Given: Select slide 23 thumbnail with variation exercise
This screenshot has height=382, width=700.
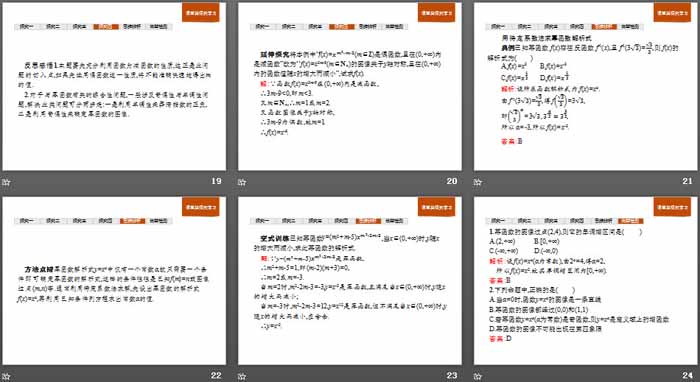Looking at the screenshot, I should click(x=350, y=281).
